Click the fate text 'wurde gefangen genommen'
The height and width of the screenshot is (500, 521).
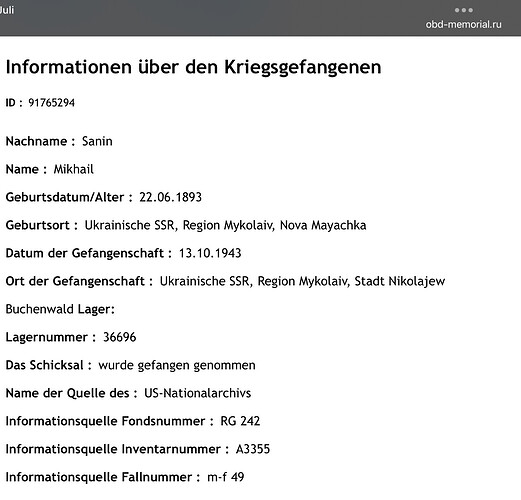177,366
